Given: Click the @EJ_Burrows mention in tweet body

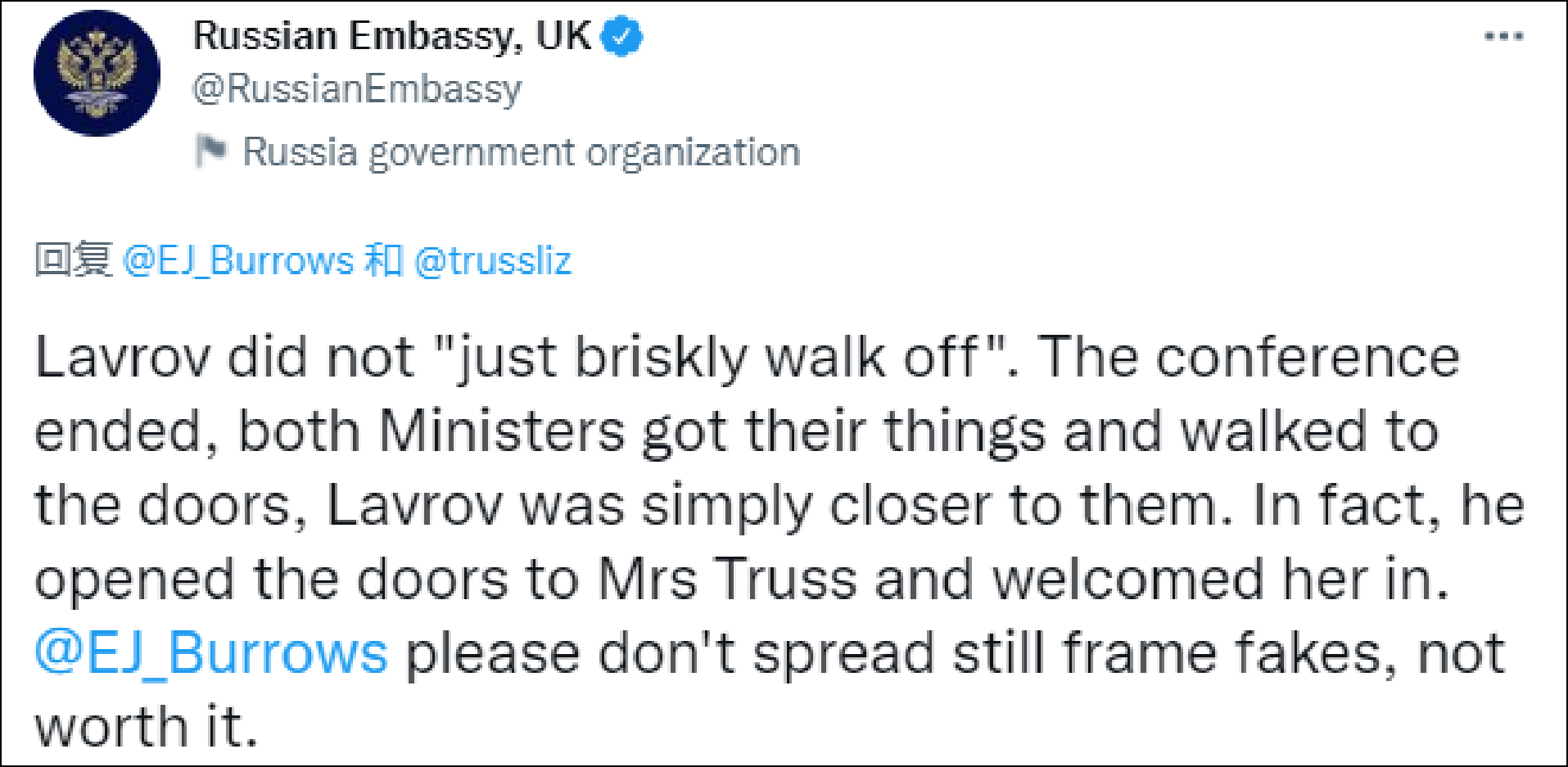Looking at the screenshot, I should pyautogui.click(x=211, y=653).
